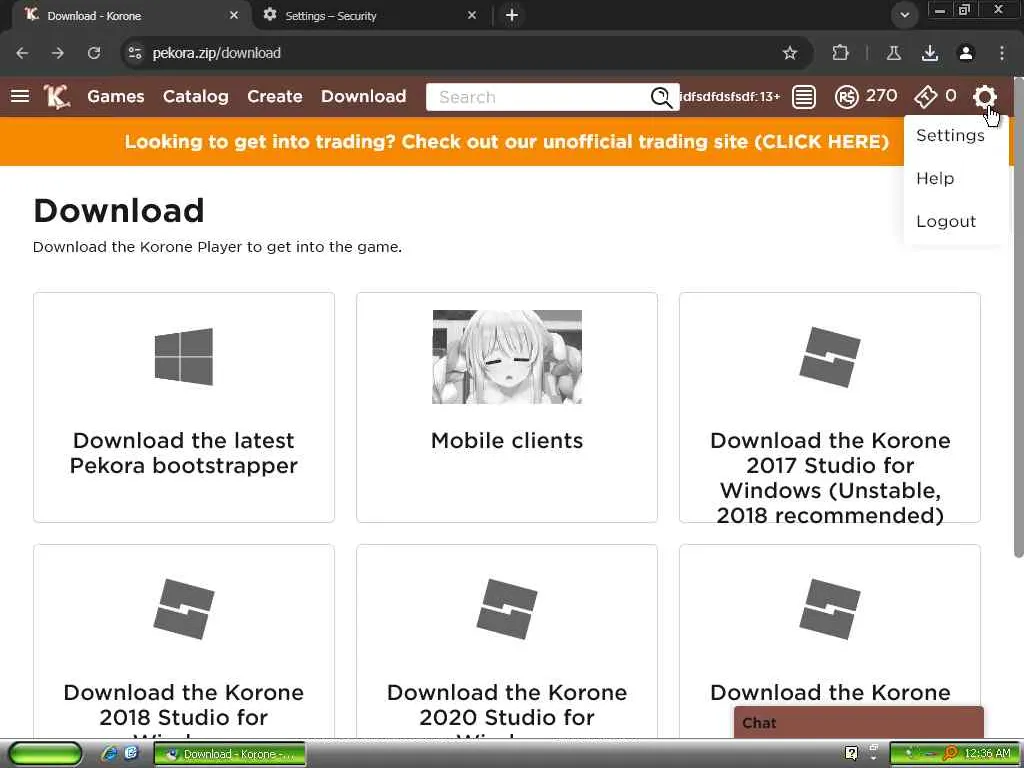Click the username idfsdfdsfsdf link
This screenshot has height=768, width=1024.
(730, 97)
